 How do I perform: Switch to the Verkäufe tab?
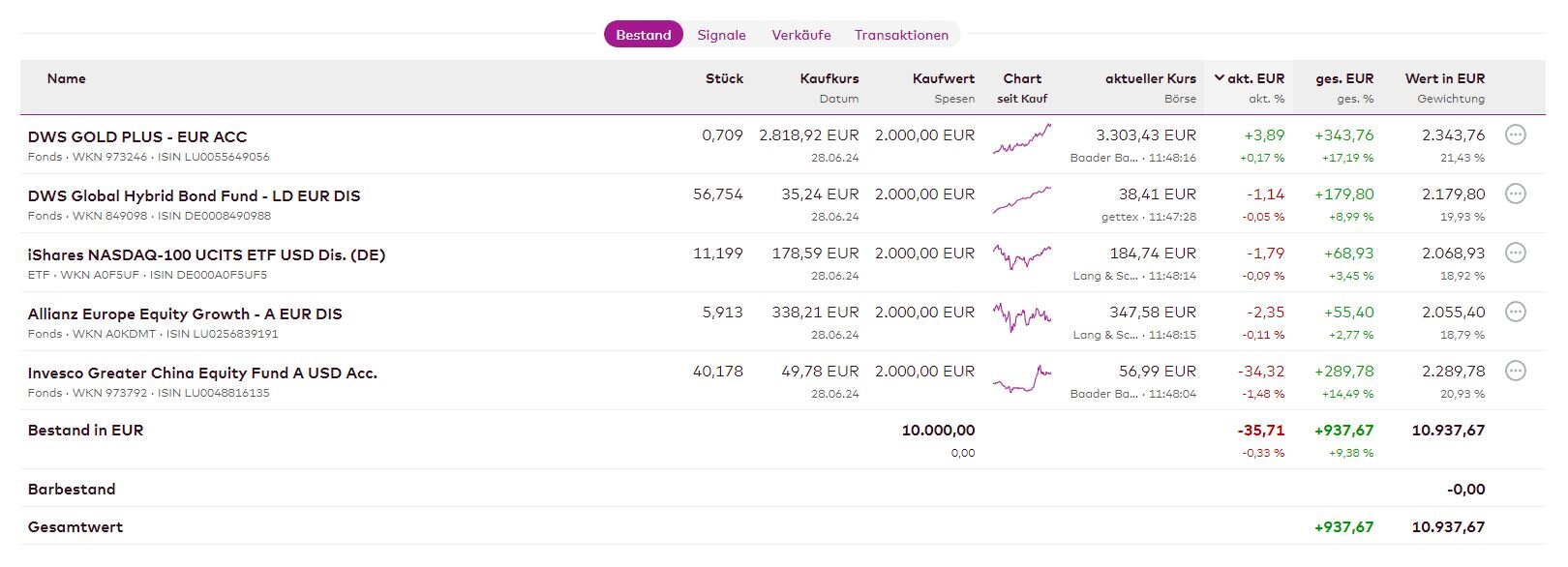coord(800,35)
